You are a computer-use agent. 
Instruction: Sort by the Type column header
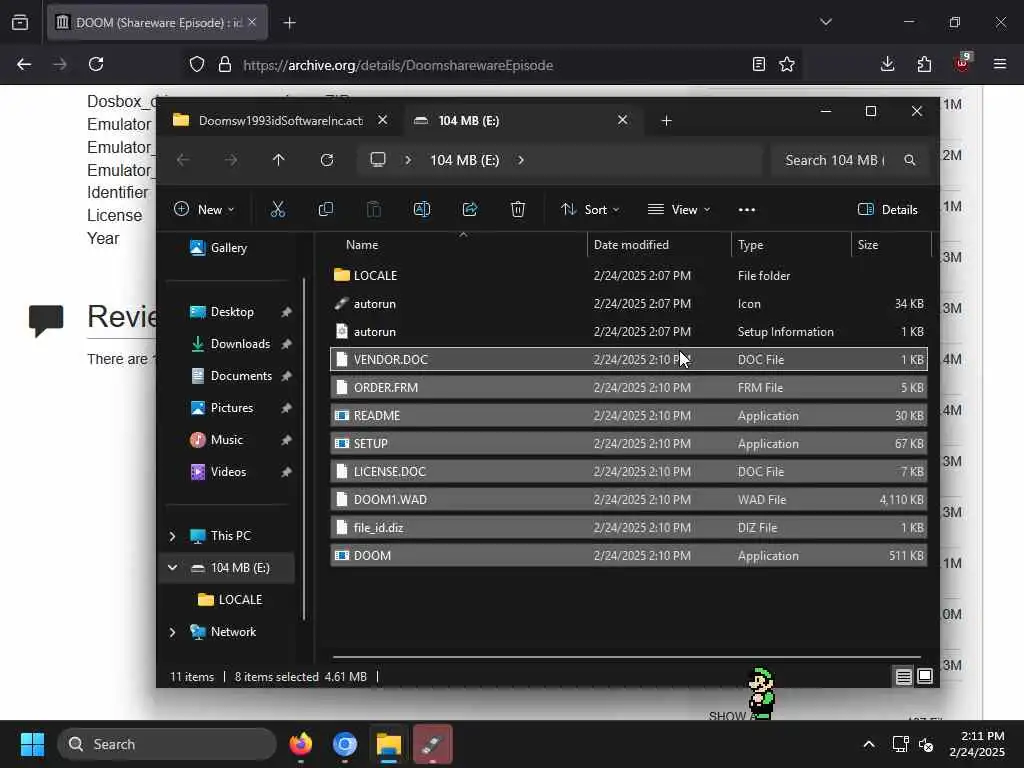(x=750, y=245)
